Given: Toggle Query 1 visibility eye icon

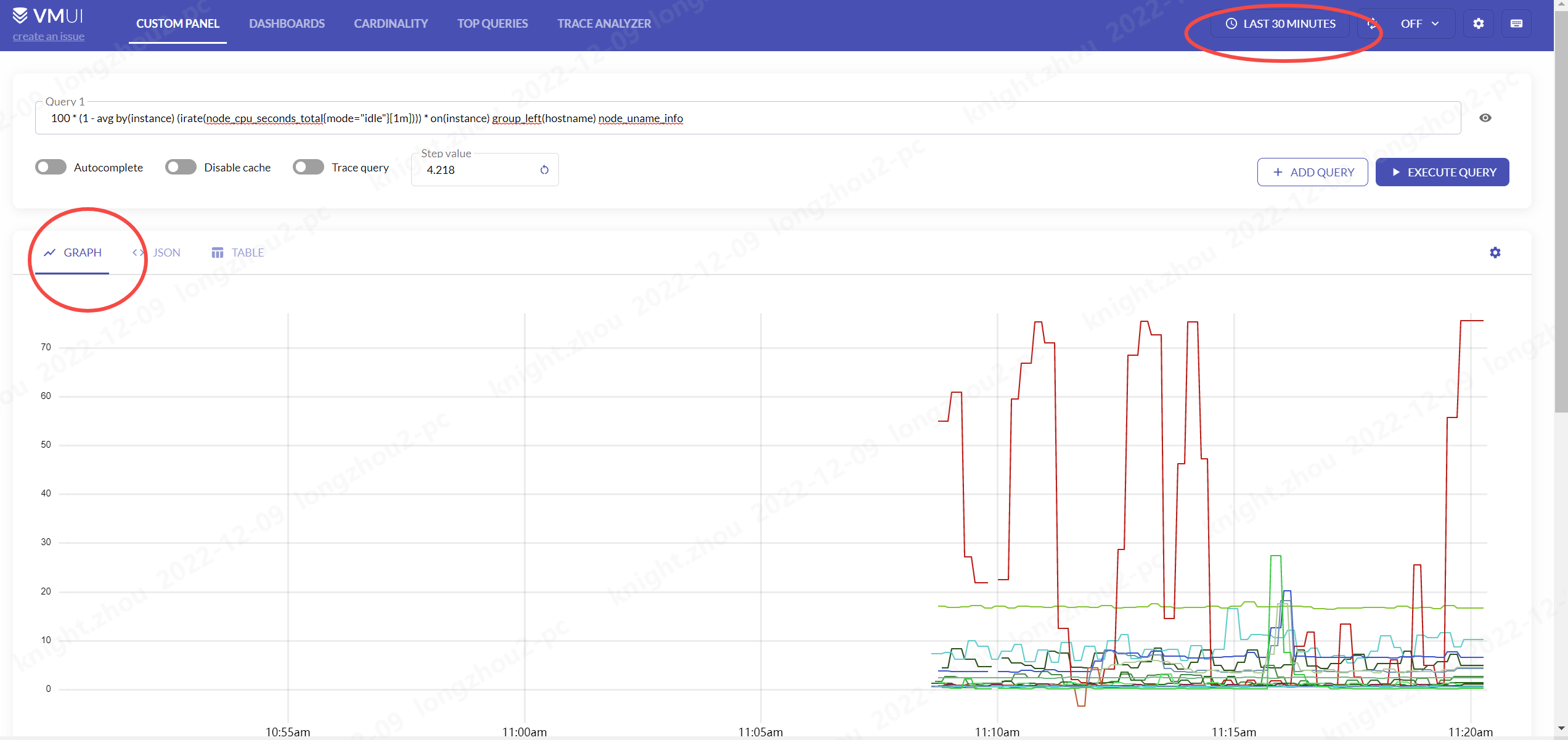Looking at the screenshot, I should 1485,118.
